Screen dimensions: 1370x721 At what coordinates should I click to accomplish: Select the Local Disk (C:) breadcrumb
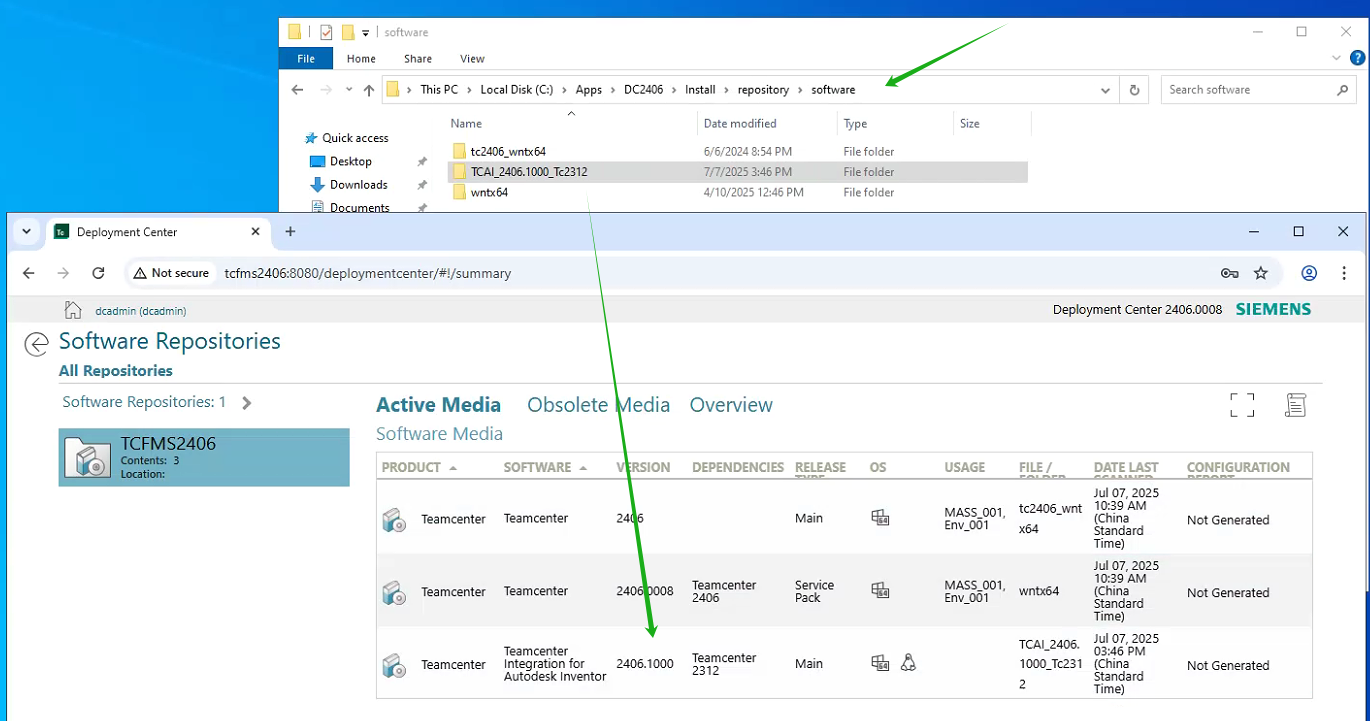(516, 90)
